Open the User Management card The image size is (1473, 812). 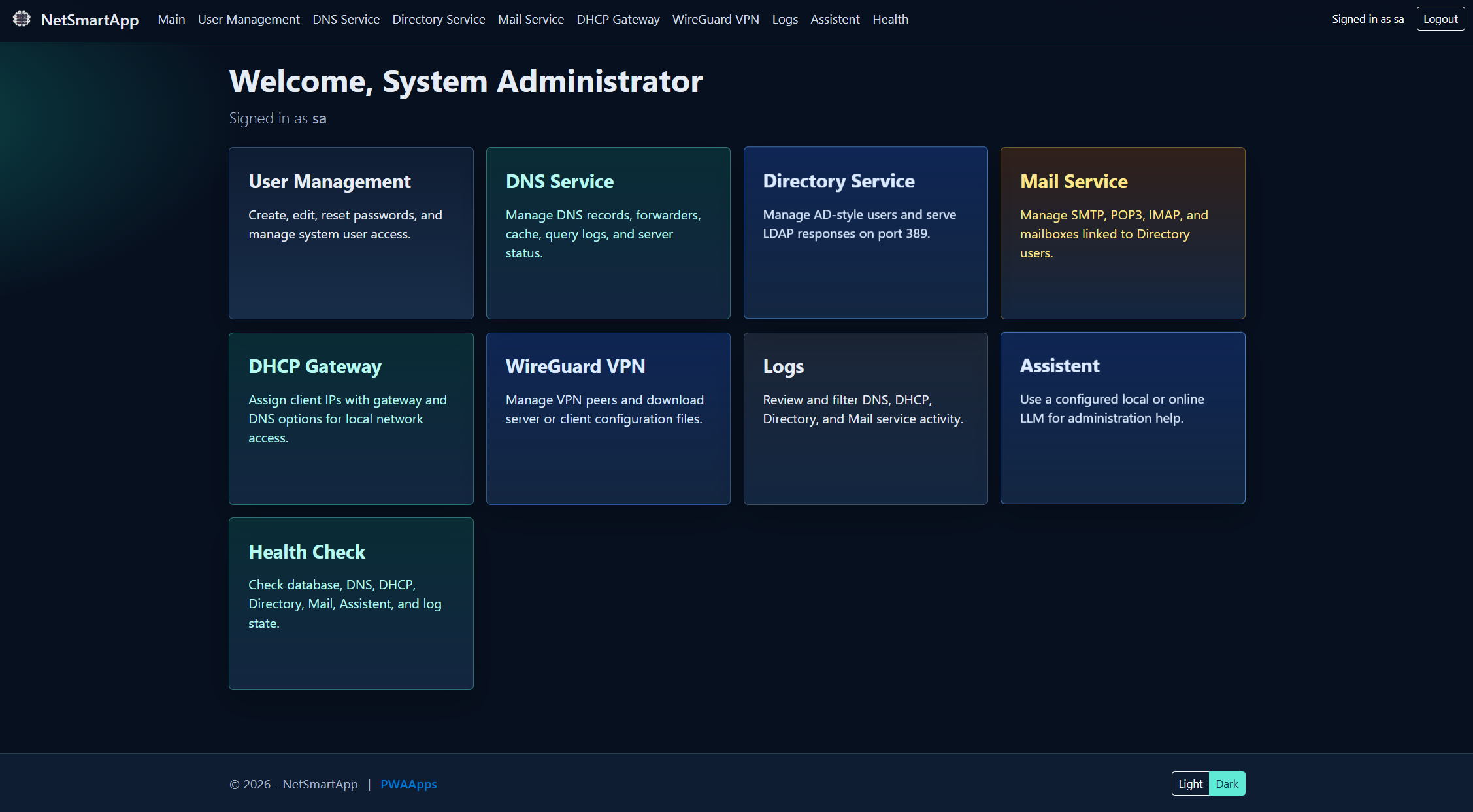351,233
